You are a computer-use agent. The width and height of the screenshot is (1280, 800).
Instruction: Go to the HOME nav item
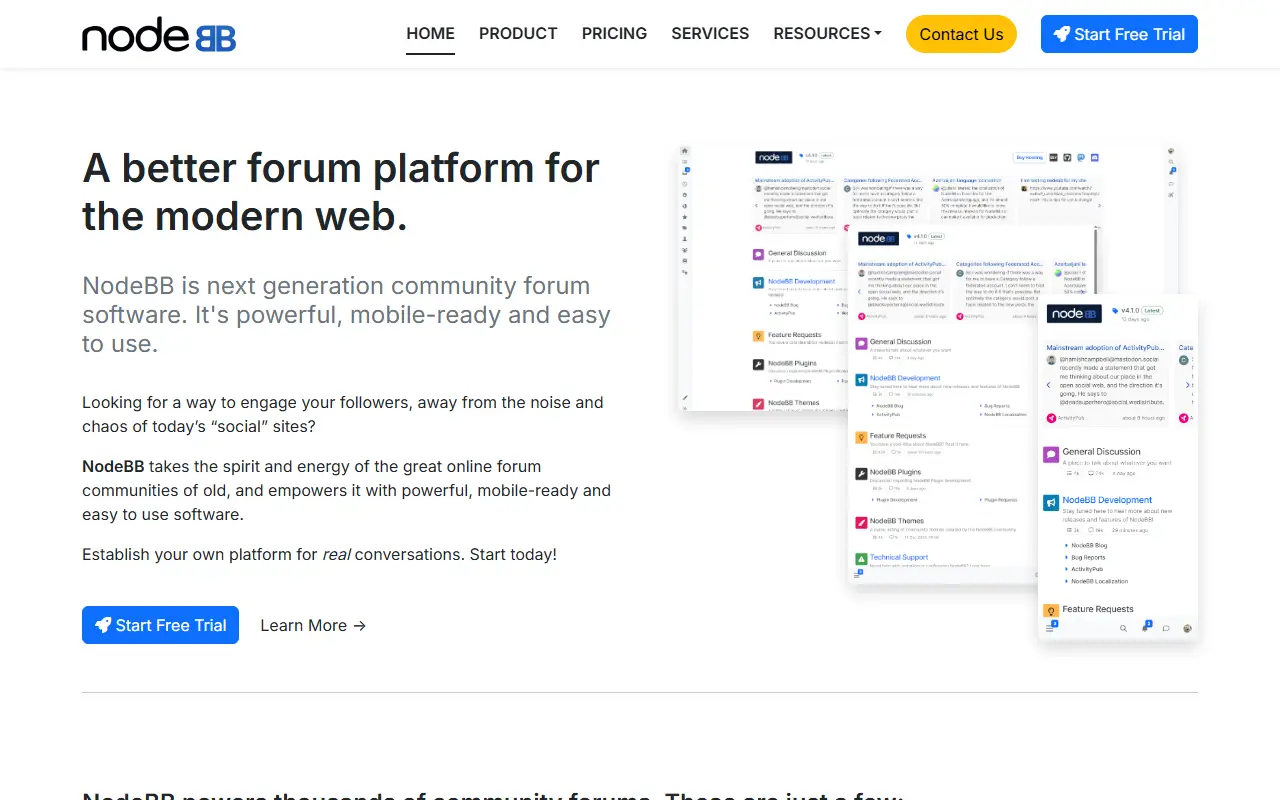tap(431, 34)
